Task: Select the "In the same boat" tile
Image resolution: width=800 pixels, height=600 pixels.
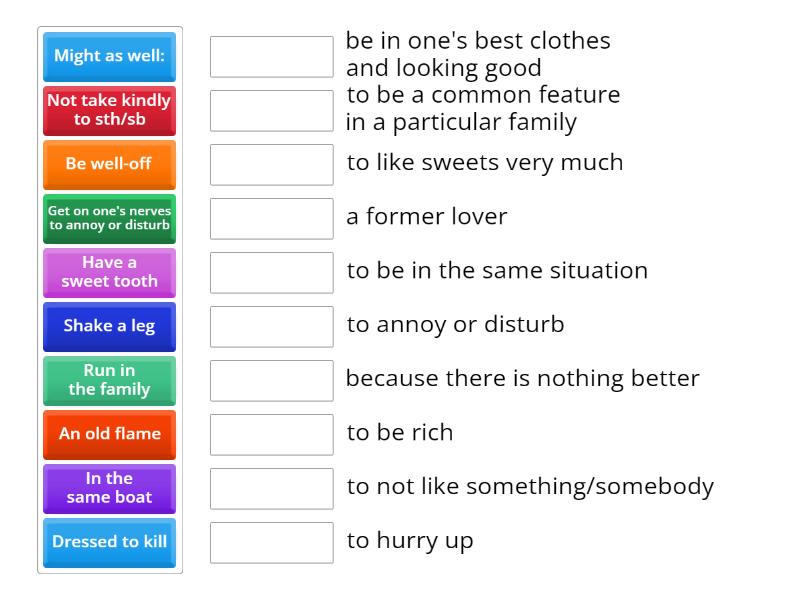Action: pos(109,488)
